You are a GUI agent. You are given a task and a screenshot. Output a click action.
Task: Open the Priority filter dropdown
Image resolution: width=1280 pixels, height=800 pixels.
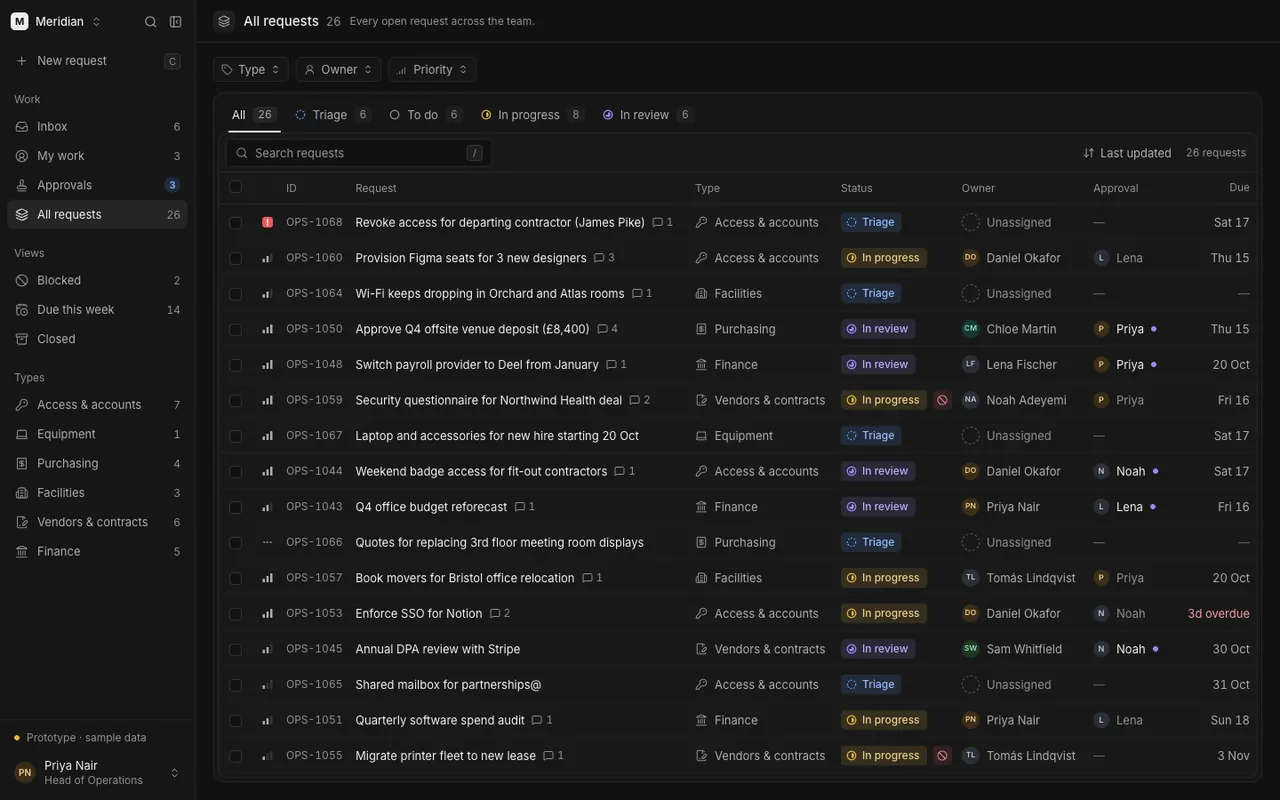[432, 69]
